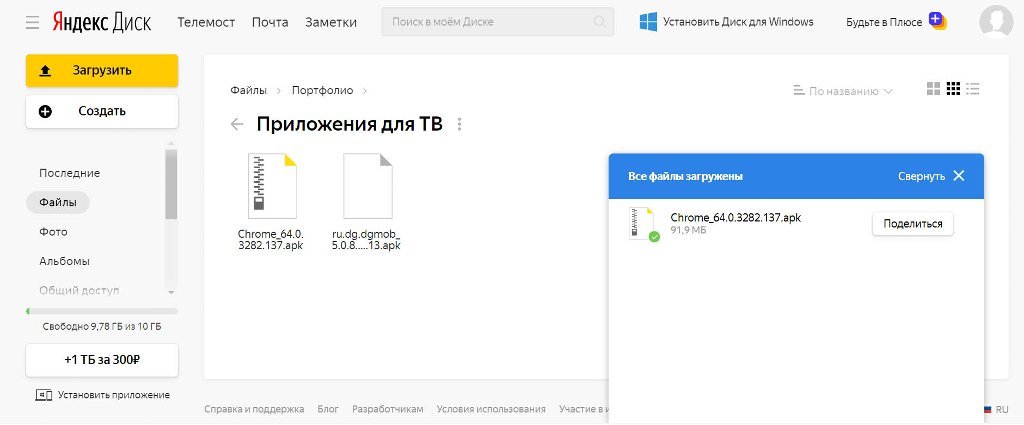Open Телемост from the top navigation

[206, 22]
